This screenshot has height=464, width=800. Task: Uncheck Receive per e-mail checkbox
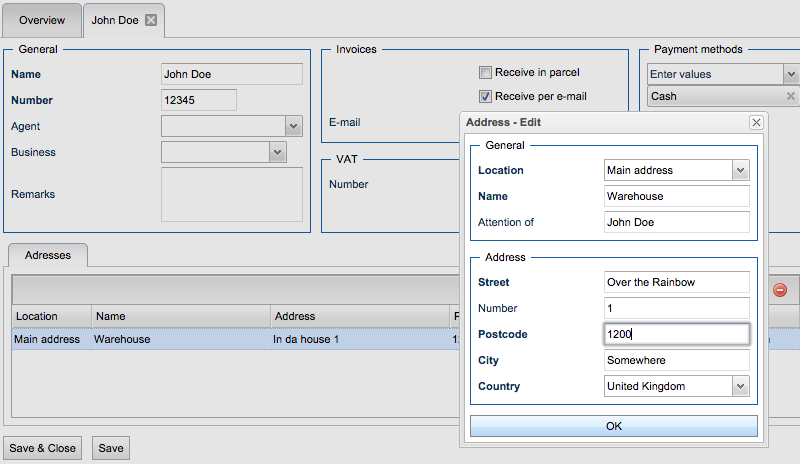[x=485, y=97]
